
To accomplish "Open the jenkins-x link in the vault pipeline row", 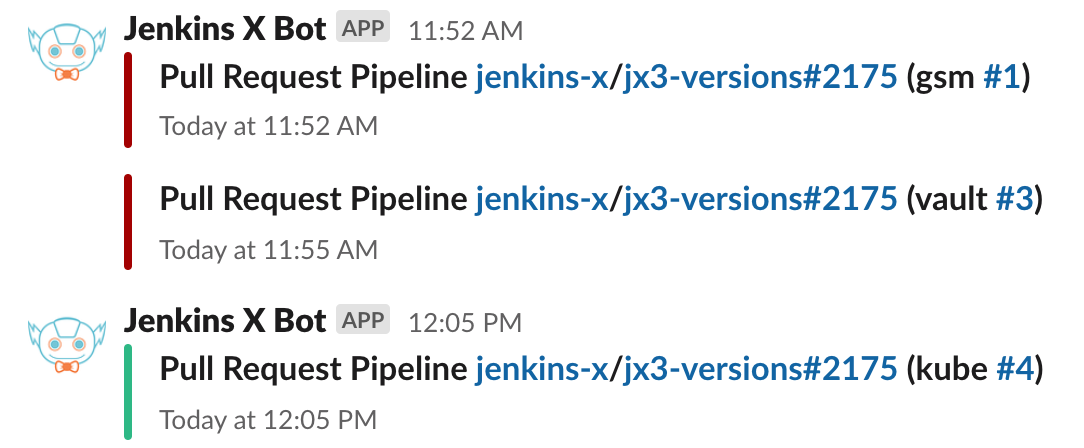I will 541,199.
